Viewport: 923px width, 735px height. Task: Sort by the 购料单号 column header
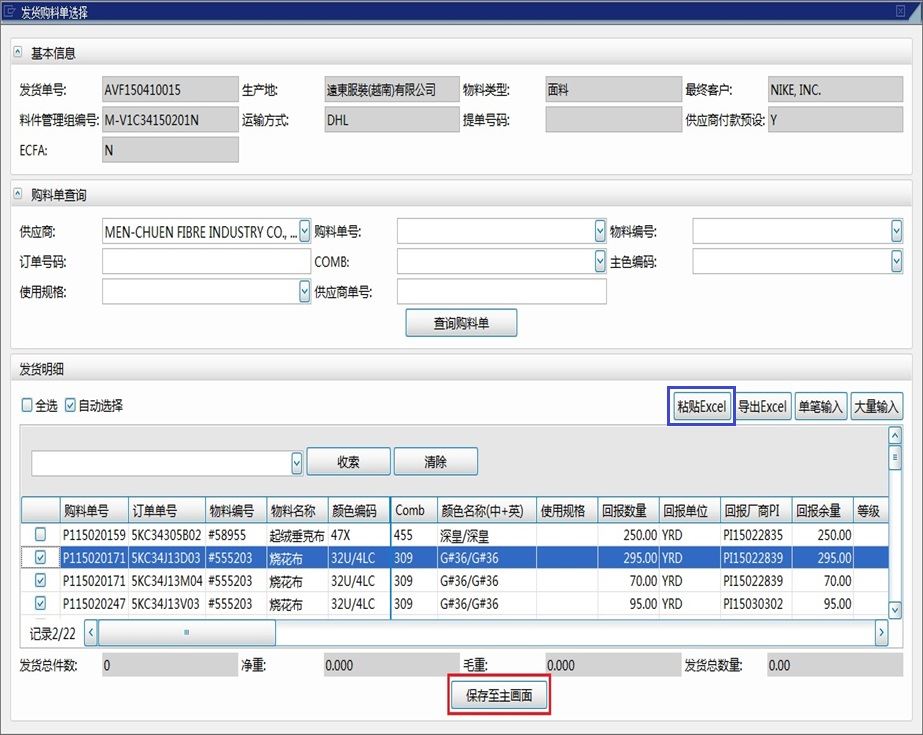coord(93,511)
